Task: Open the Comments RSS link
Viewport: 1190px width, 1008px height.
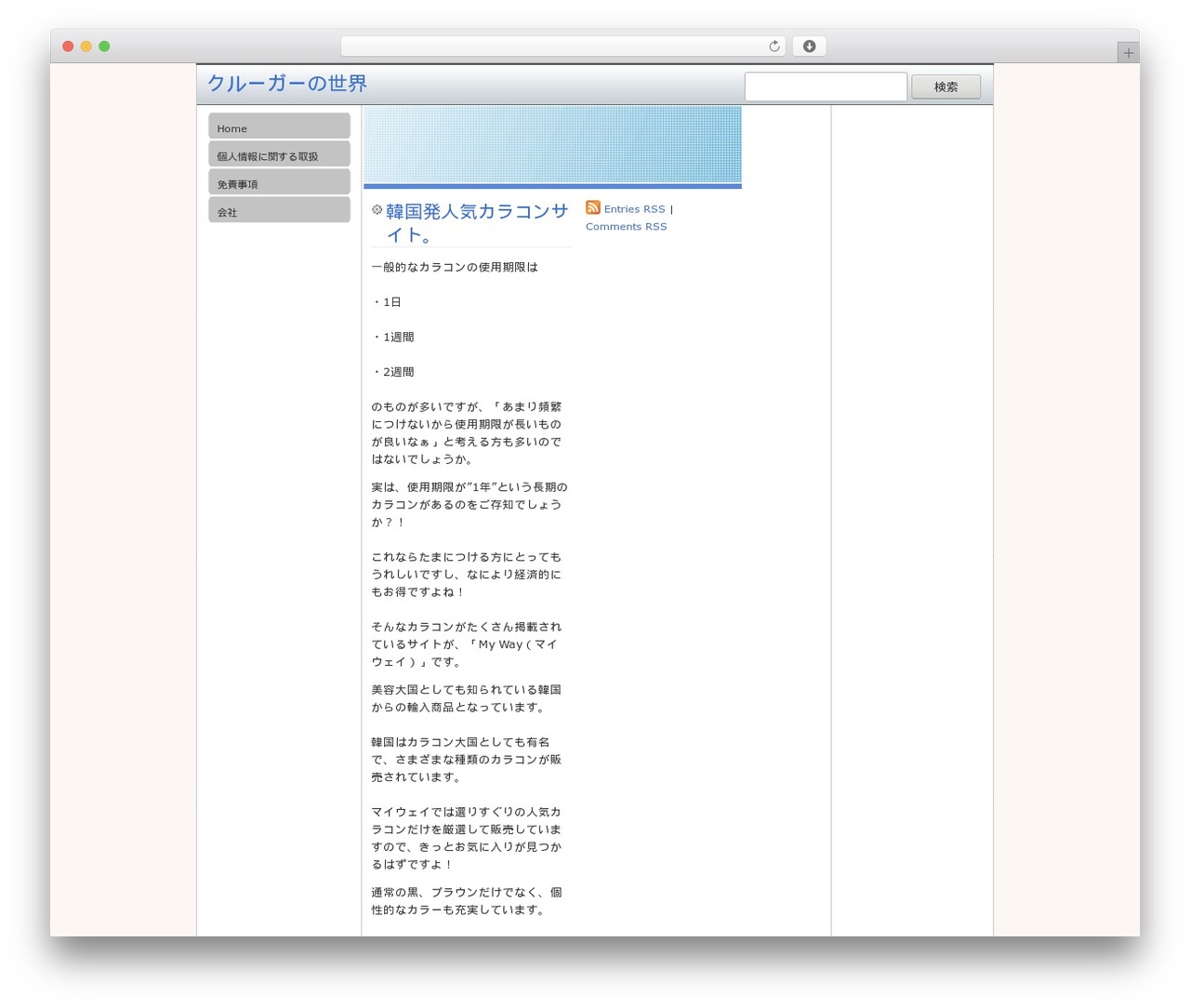Action: 626,227
